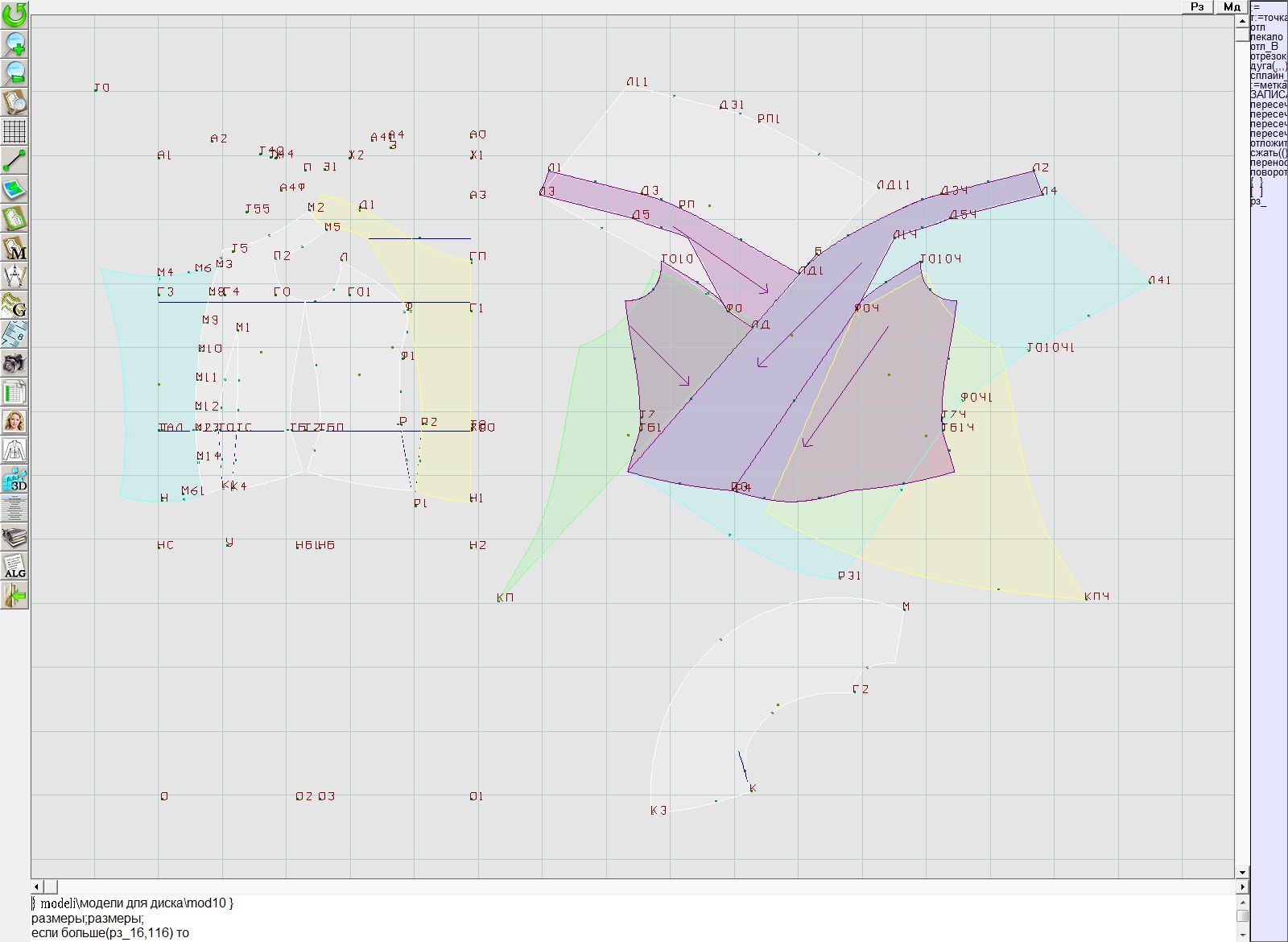Insert the 'сплайн' command from the list
The image size is (1288, 942).
1268,76
